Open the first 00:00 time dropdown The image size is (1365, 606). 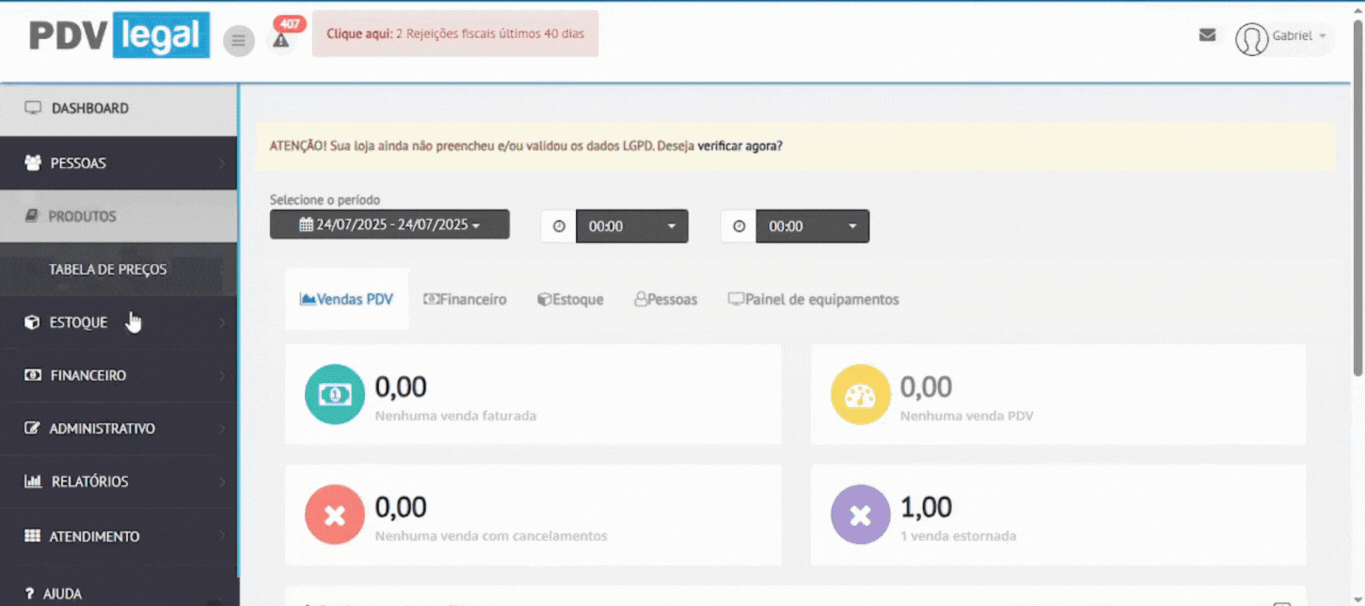pyautogui.click(x=631, y=226)
